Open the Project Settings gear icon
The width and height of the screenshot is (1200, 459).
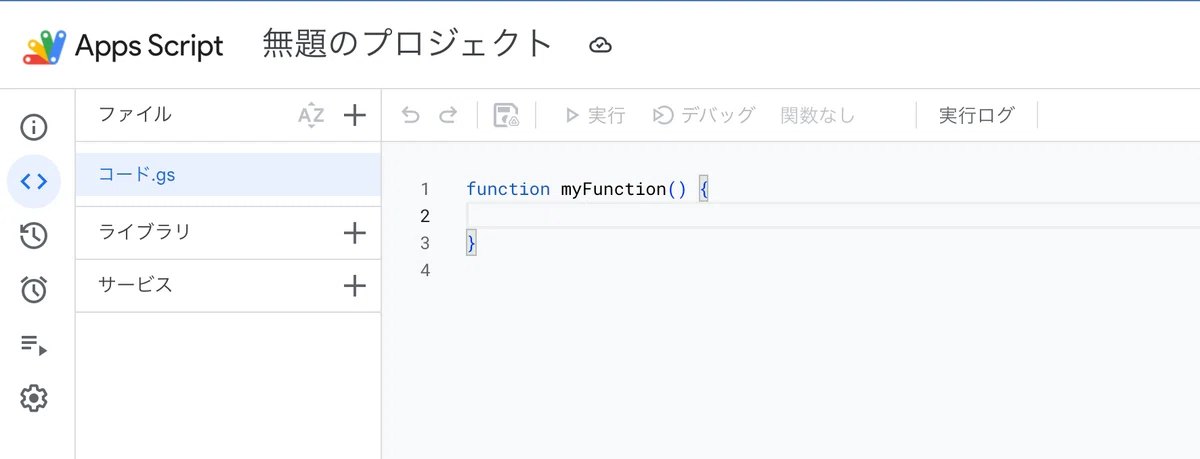point(34,399)
